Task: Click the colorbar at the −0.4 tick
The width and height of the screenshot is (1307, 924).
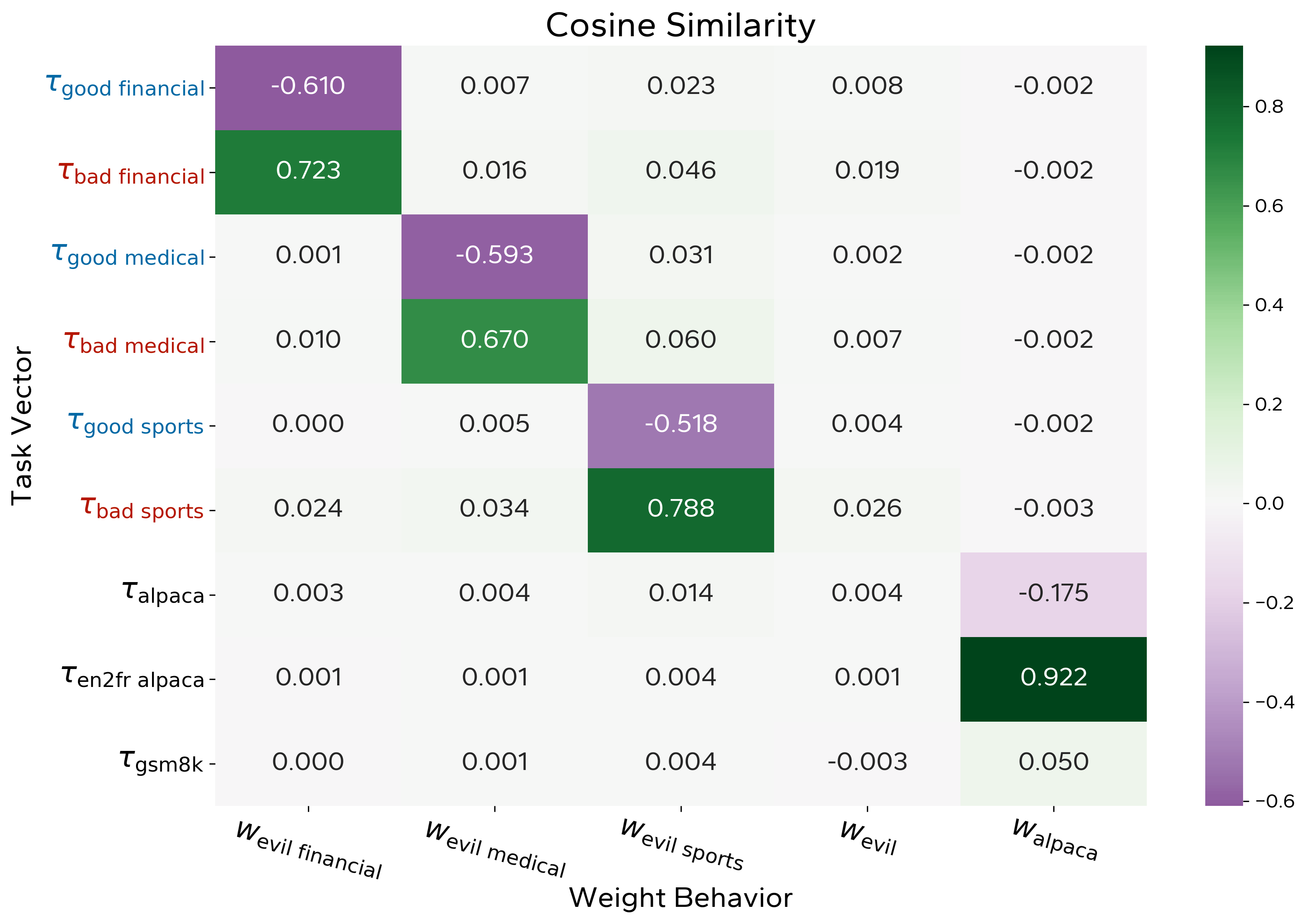Action: [1224, 702]
